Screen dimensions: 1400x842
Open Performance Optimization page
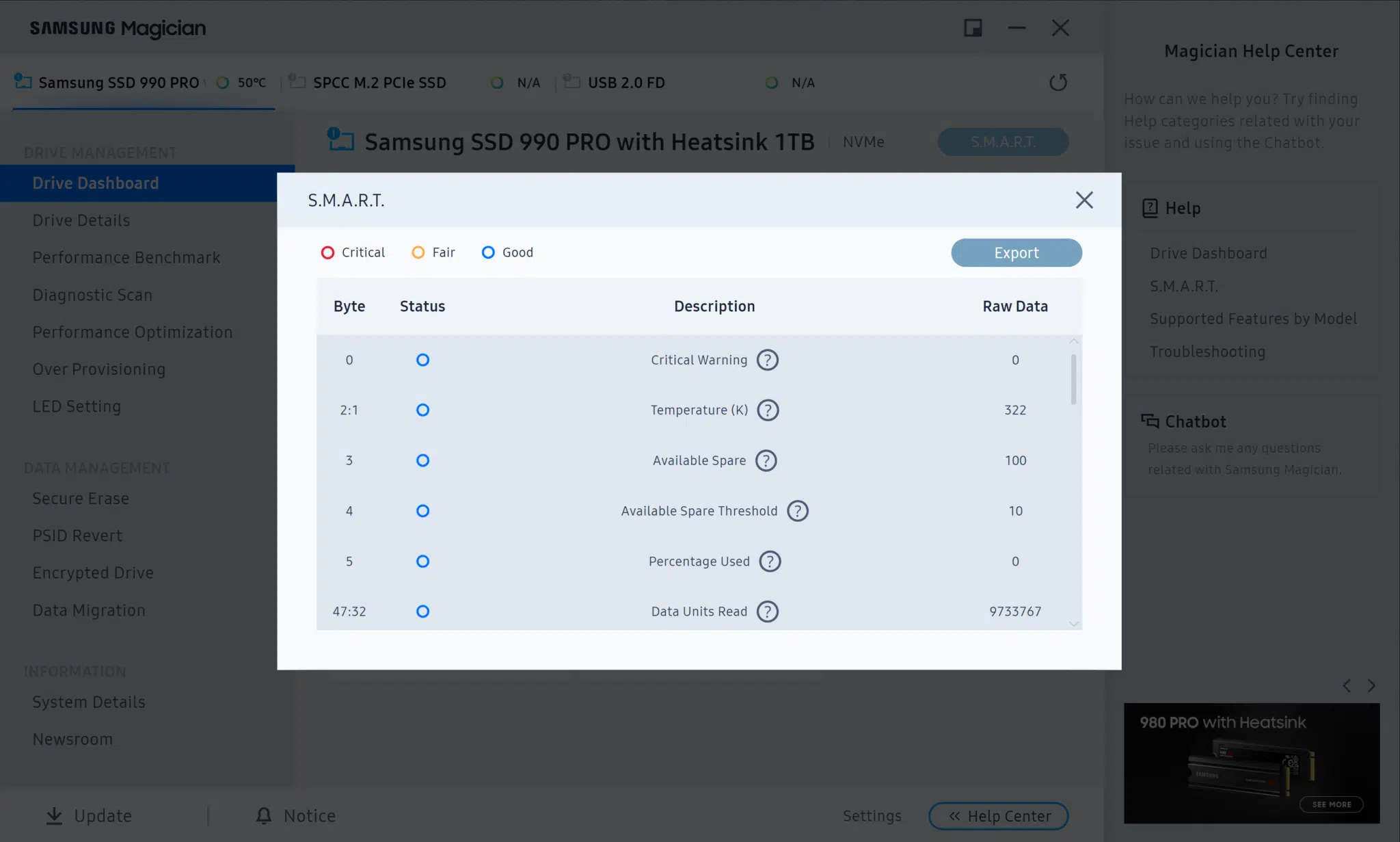133,332
